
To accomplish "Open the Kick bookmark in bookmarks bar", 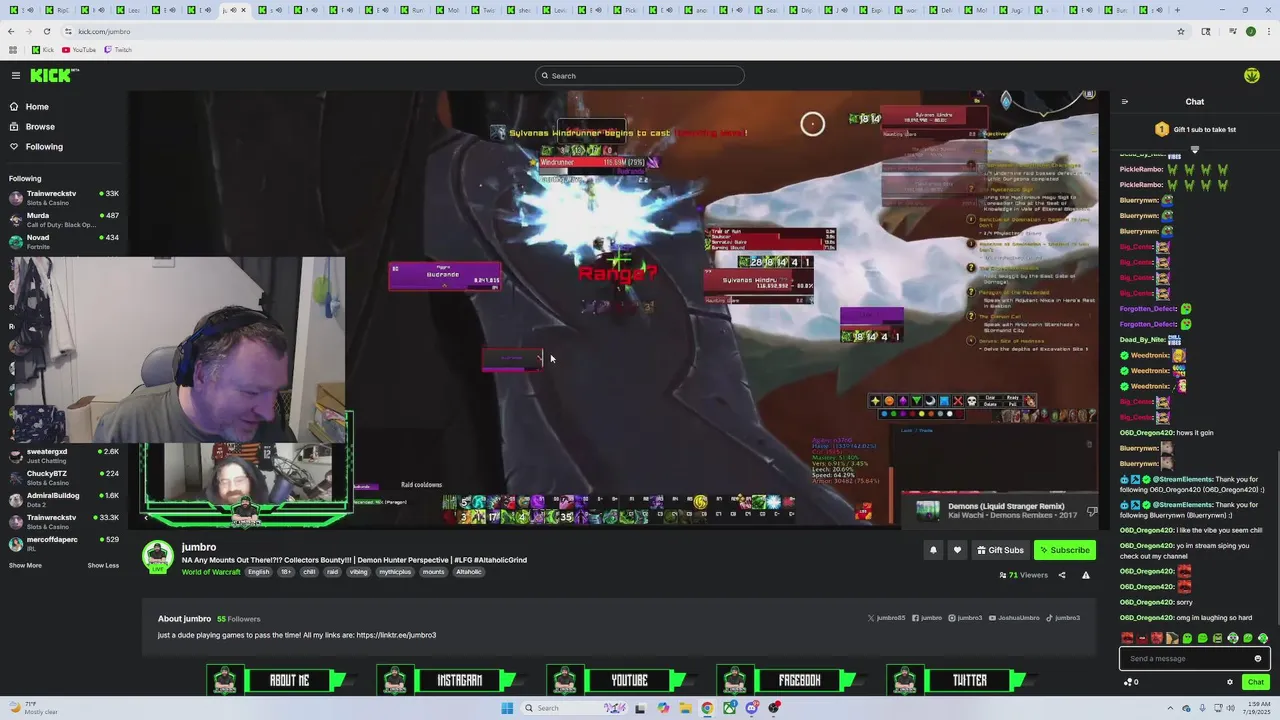I will (x=43, y=50).
